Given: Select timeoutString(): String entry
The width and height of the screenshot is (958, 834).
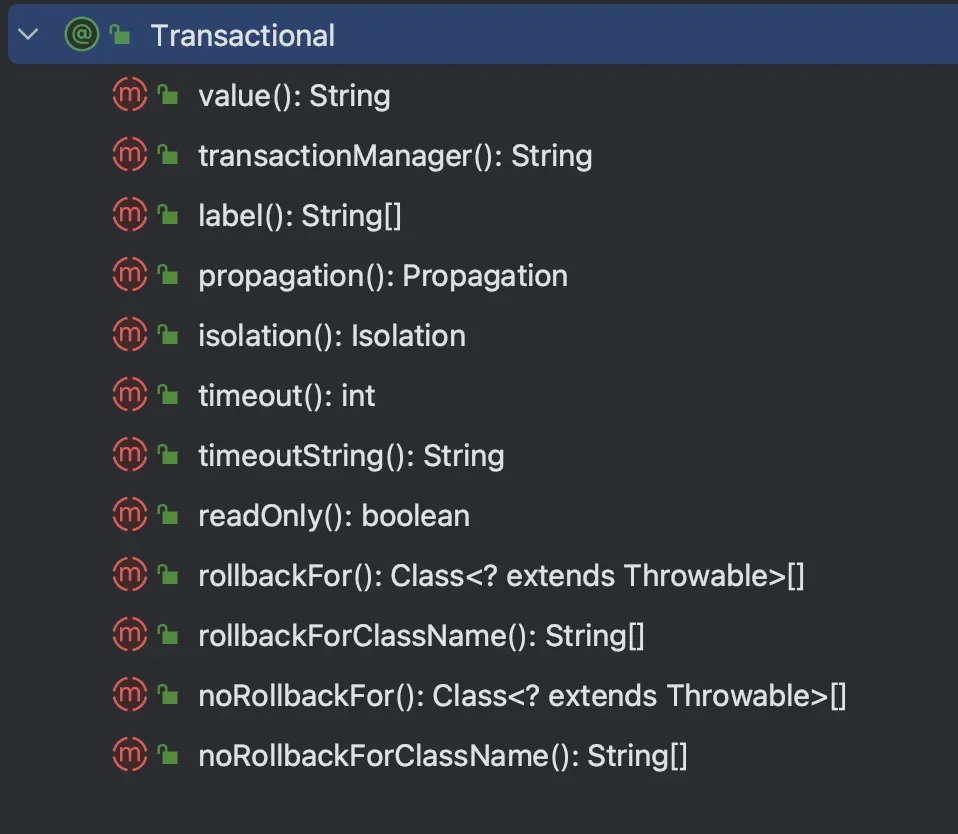Looking at the screenshot, I should coord(351,456).
